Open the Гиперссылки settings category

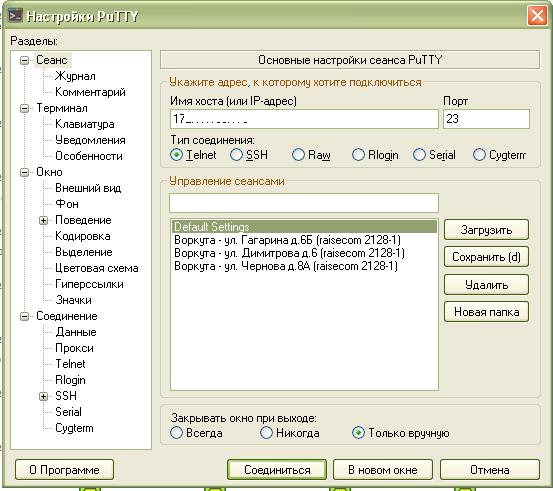pos(89,284)
